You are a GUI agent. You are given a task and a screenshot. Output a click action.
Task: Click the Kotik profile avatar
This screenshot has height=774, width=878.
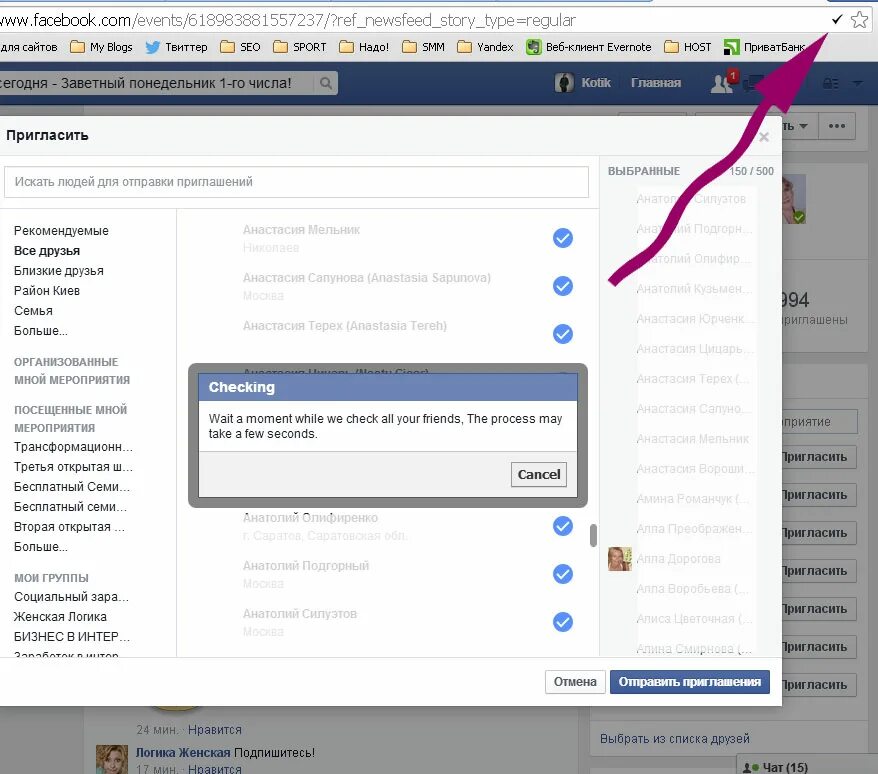coord(564,83)
